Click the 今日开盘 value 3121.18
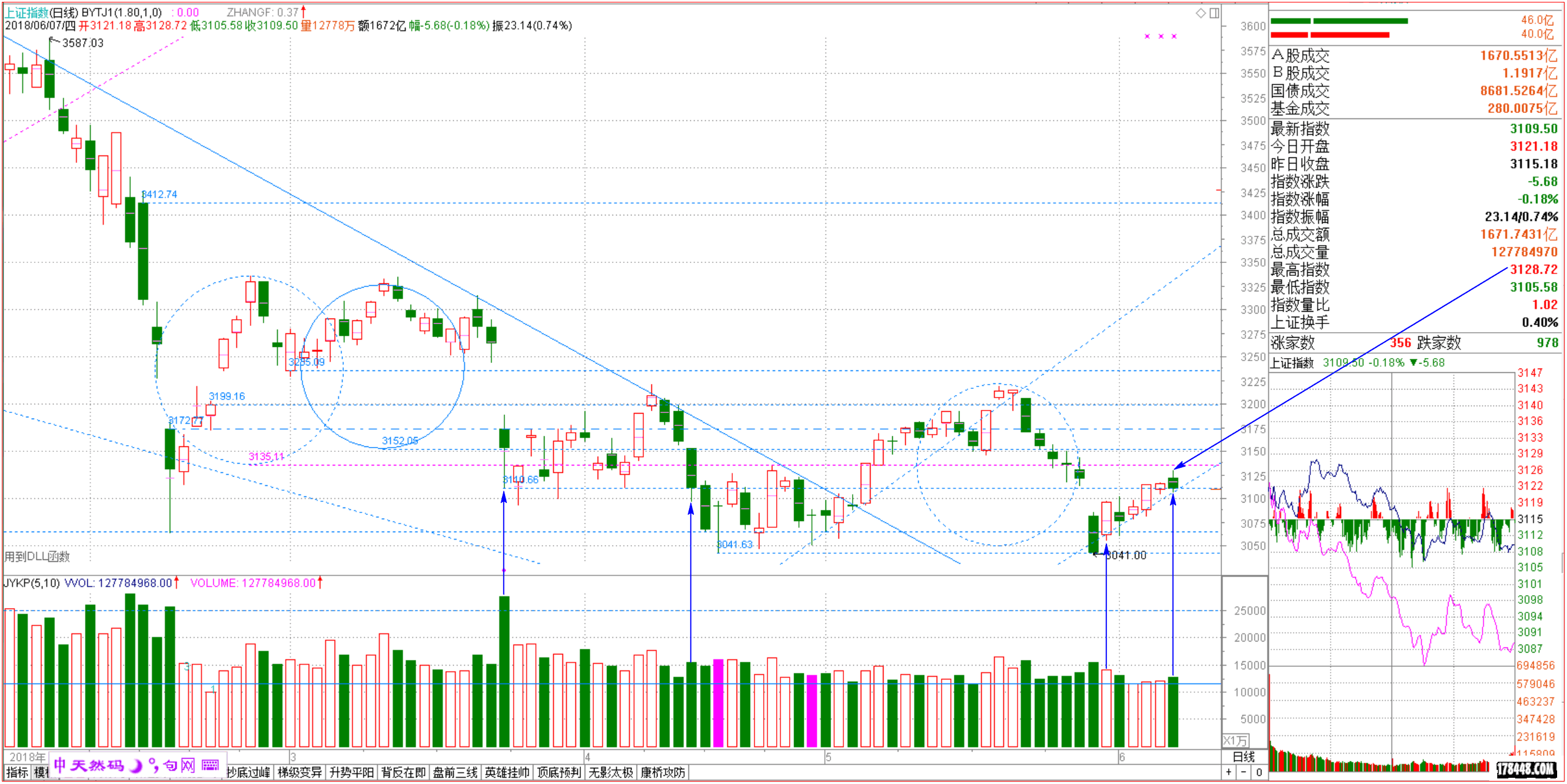The width and height of the screenshot is (1567, 784). (x=1534, y=146)
